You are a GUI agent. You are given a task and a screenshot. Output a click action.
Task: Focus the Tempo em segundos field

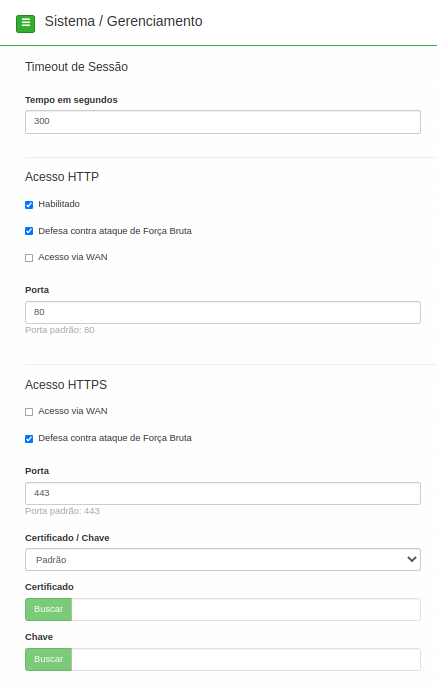(223, 122)
